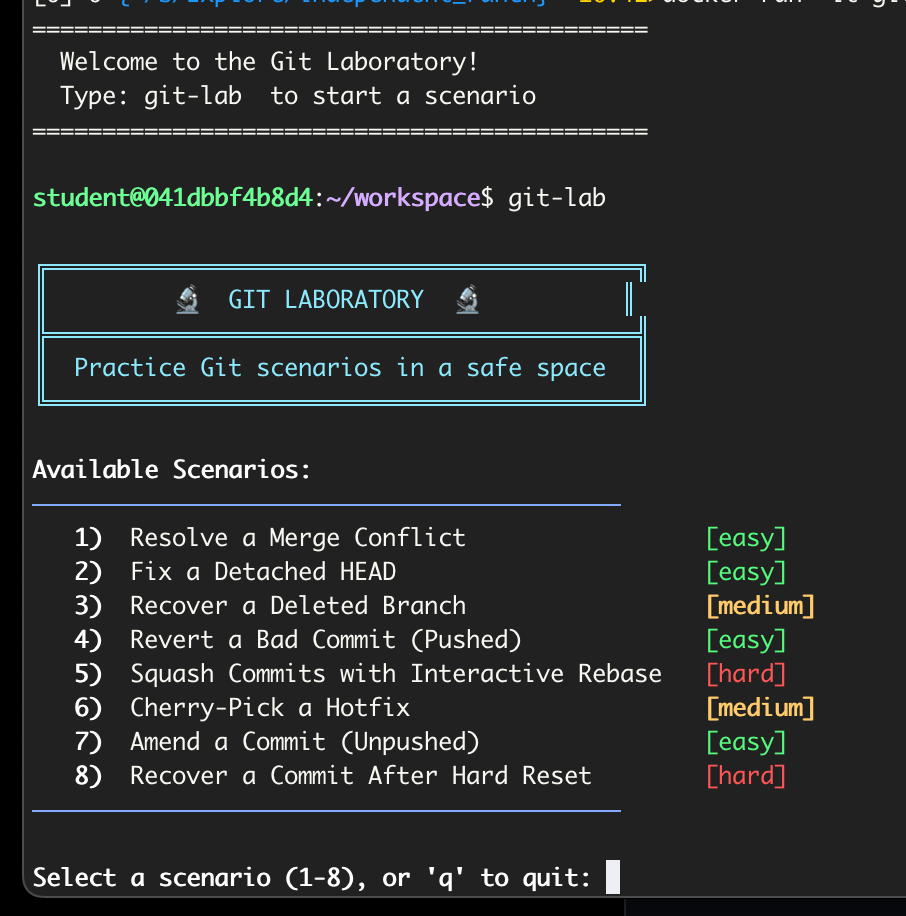Select the Fix a Detached HEAD scenario

(x=263, y=572)
